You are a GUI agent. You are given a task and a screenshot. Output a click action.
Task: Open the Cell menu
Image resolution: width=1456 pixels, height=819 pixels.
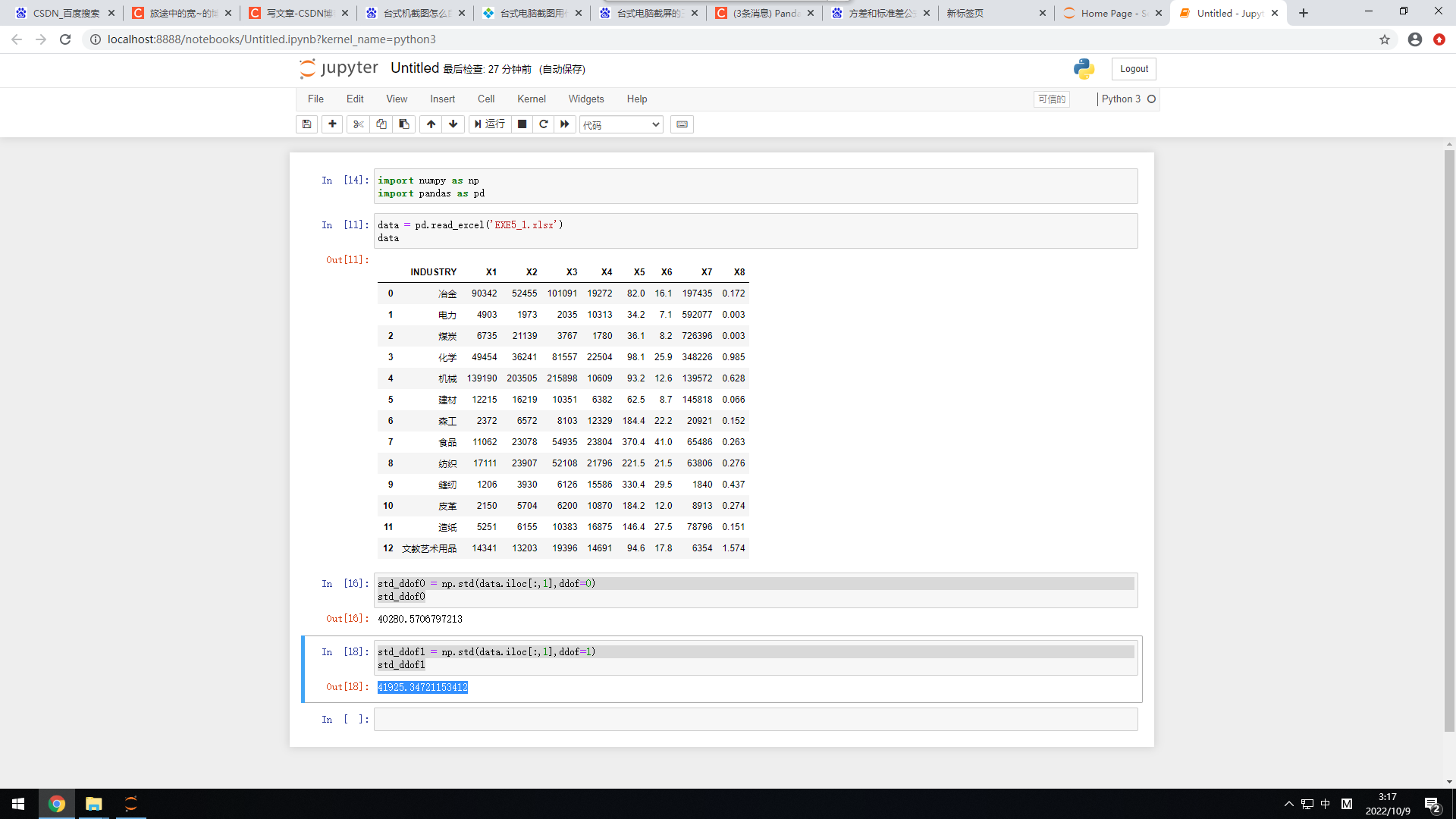pos(486,99)
